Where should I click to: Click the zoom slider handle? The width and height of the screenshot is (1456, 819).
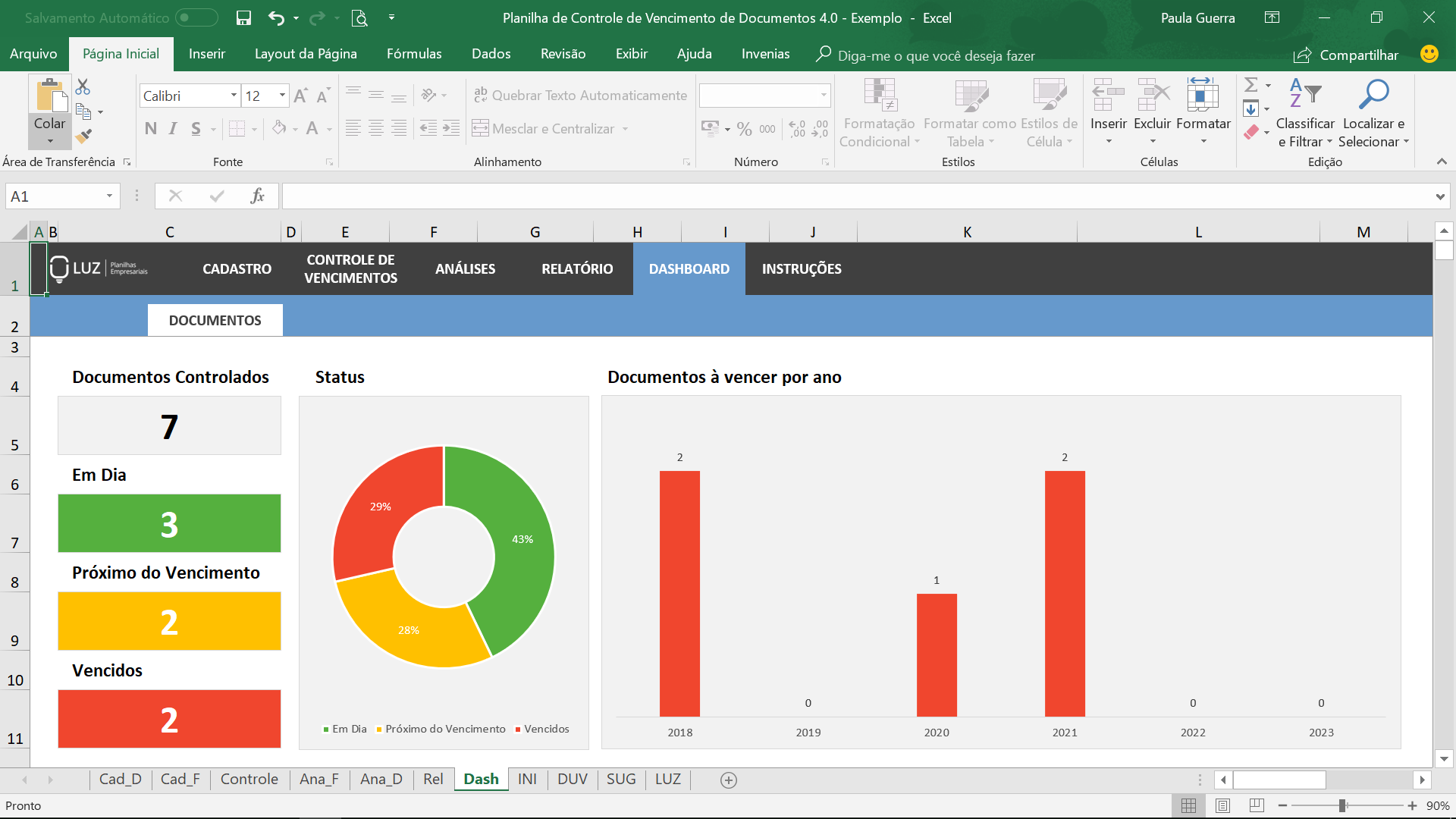coord(1342,805)
